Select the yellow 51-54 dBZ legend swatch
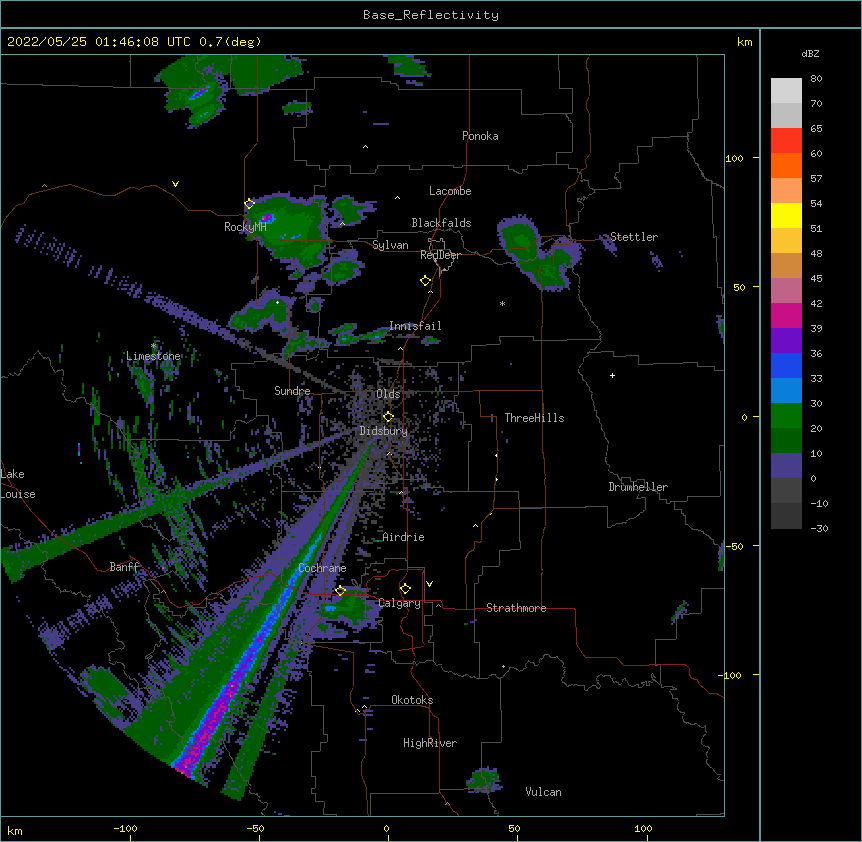 pyautogui.click(x=786, y=216)
